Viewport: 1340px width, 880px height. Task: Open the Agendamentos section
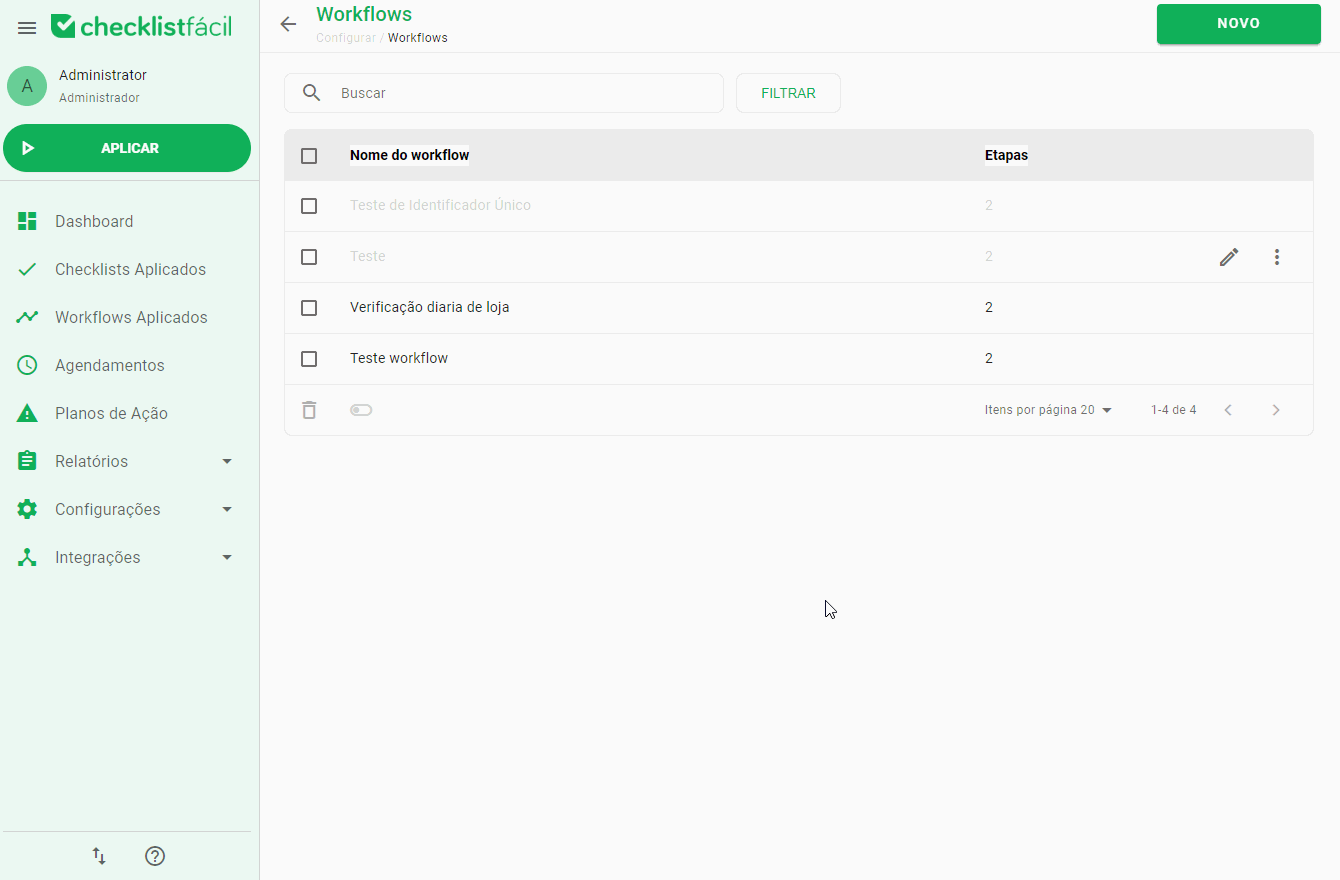click(110, 365)
